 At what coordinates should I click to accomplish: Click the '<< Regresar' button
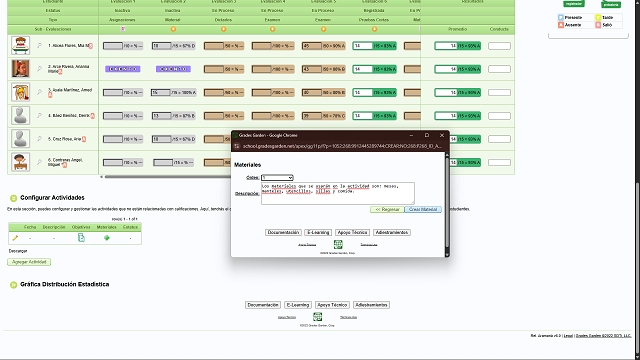click(387, 209)
